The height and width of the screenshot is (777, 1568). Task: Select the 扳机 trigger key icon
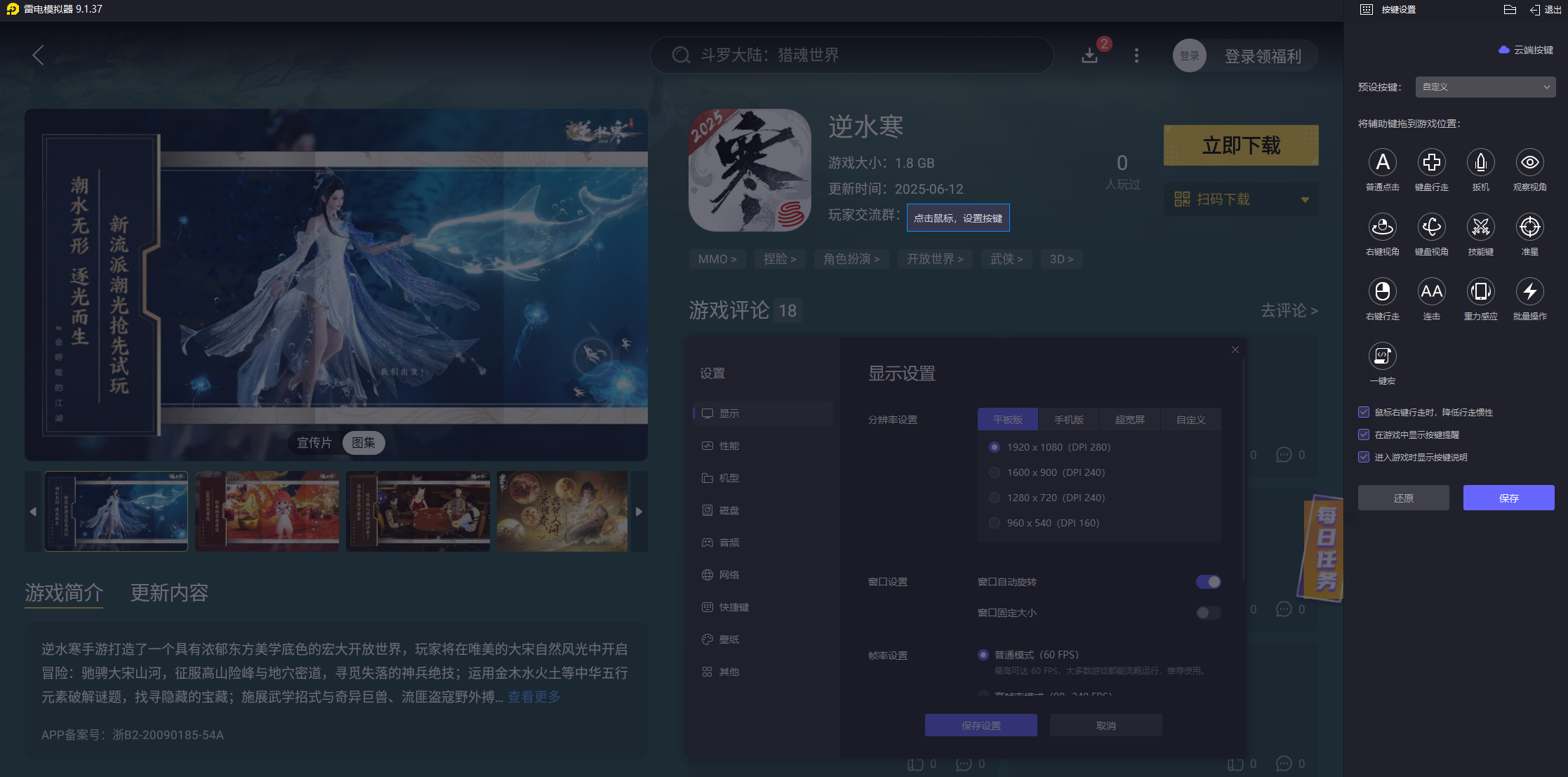(1480, 163)
